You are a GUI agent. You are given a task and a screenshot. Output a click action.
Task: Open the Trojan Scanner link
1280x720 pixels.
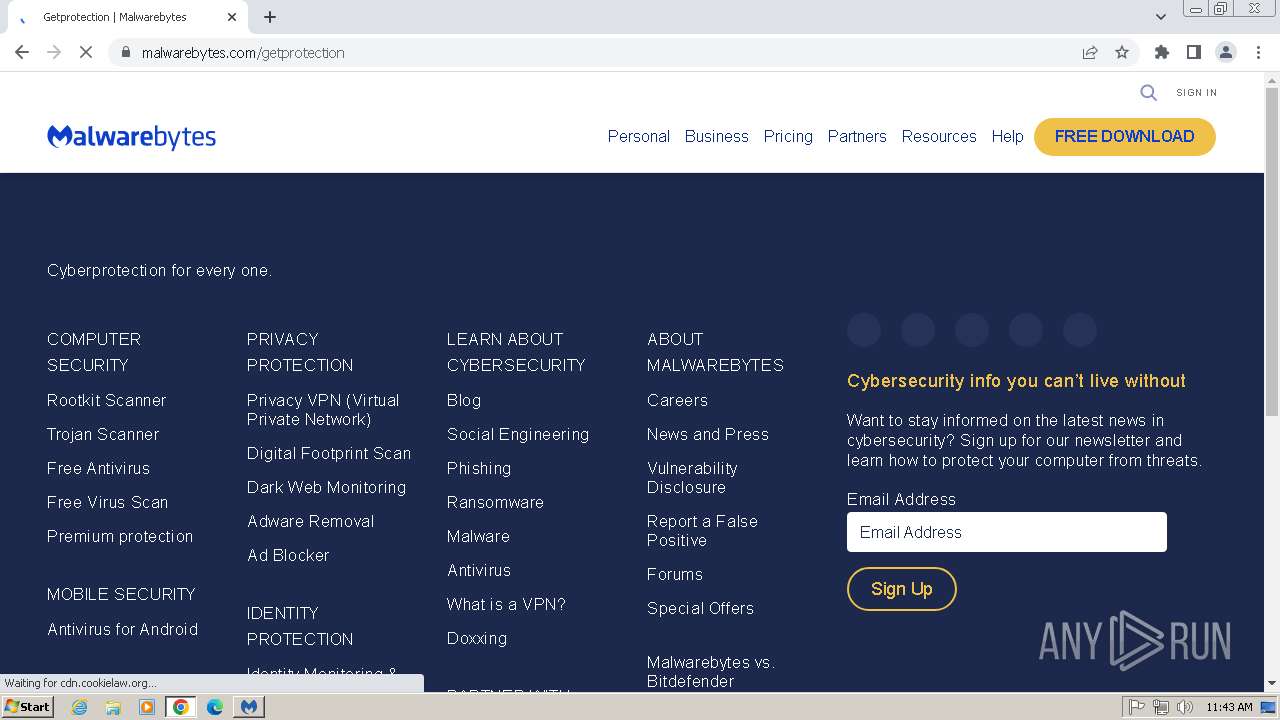pos(103,434)
